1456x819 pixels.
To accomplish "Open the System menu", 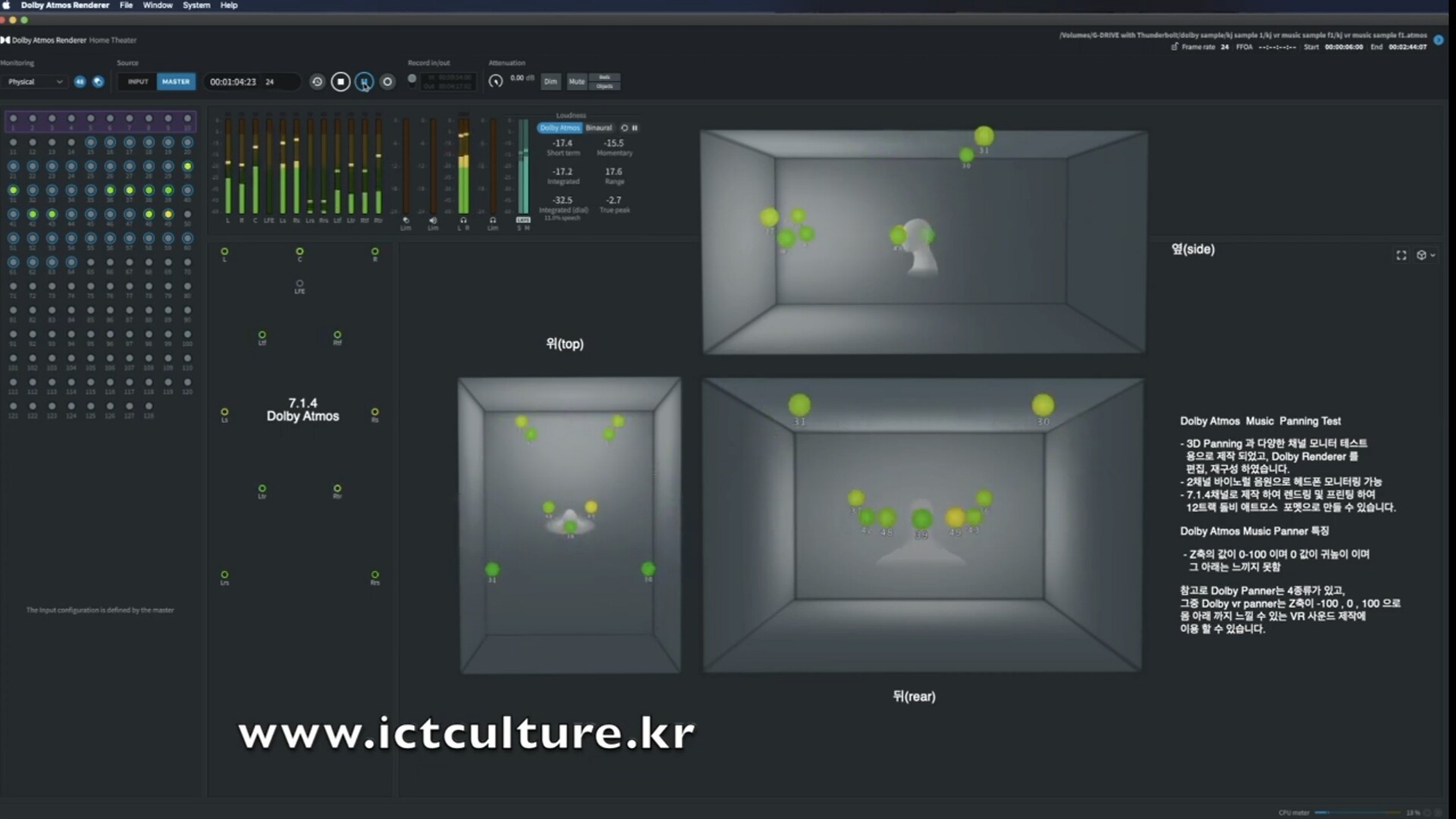I will (x=196, y=5).
